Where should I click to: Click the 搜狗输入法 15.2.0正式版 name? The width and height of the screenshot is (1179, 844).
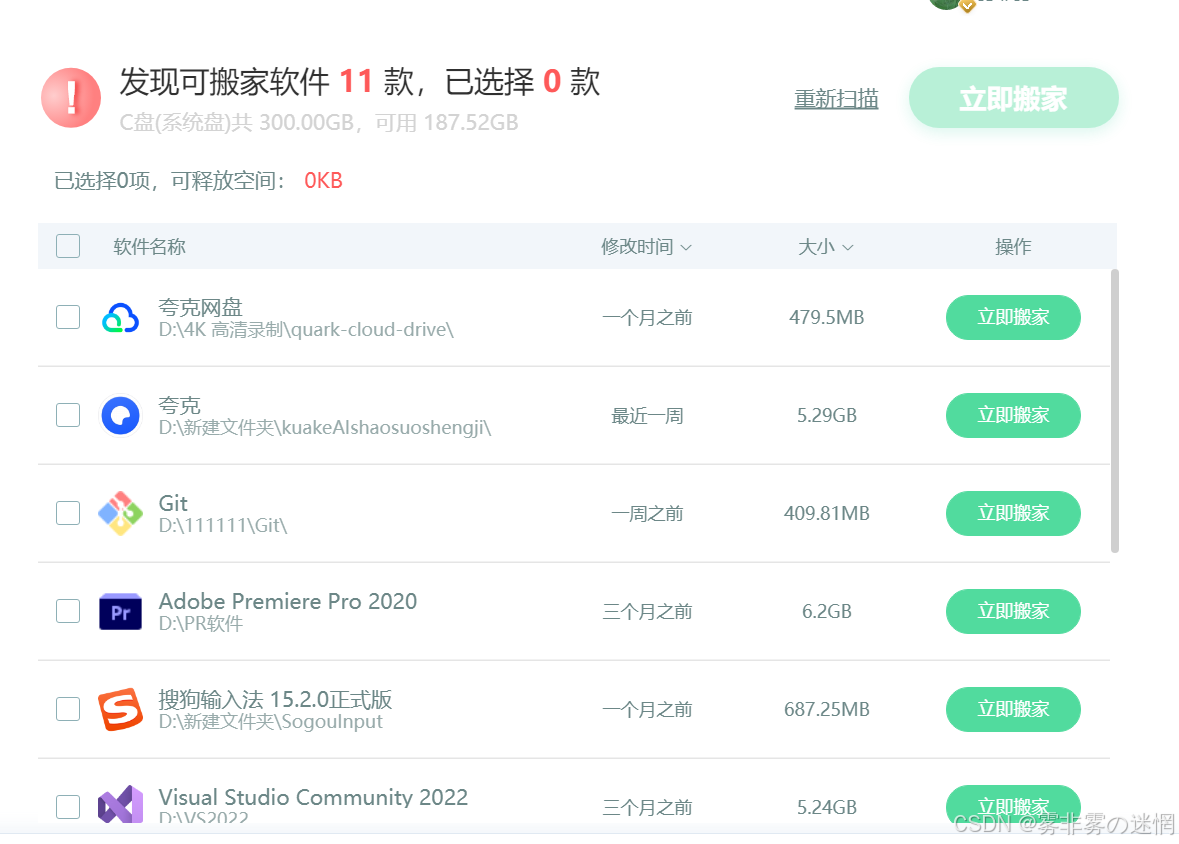275,700
